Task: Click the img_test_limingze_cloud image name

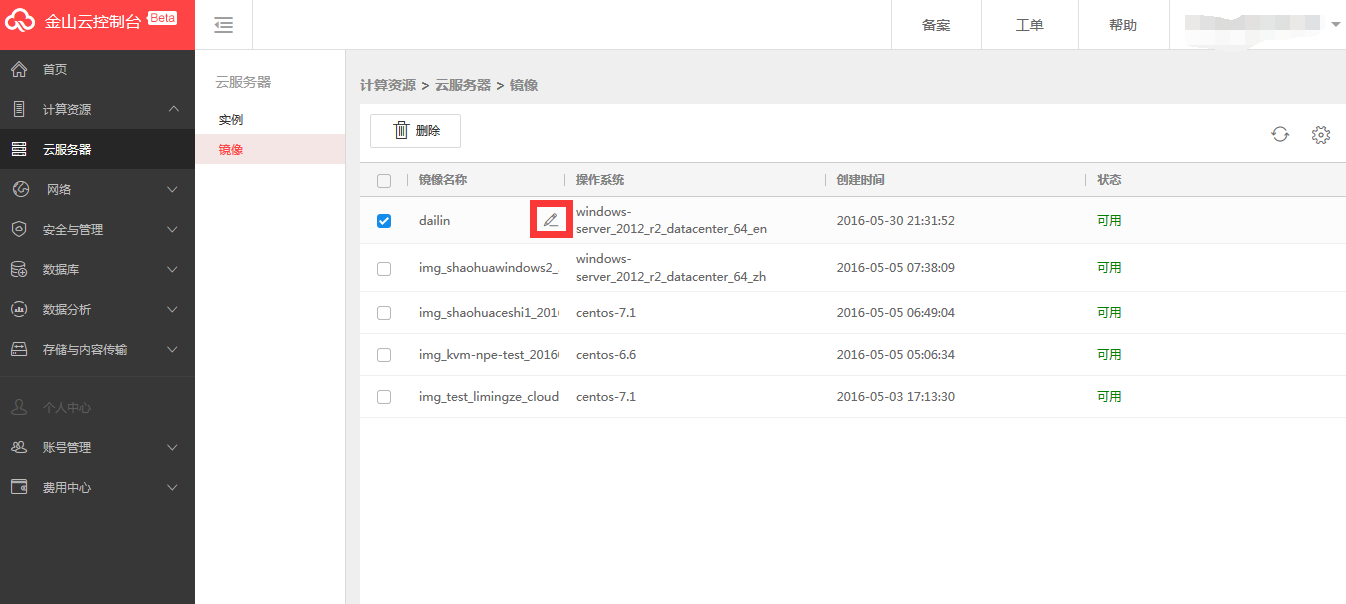Action: coord(489,397)
